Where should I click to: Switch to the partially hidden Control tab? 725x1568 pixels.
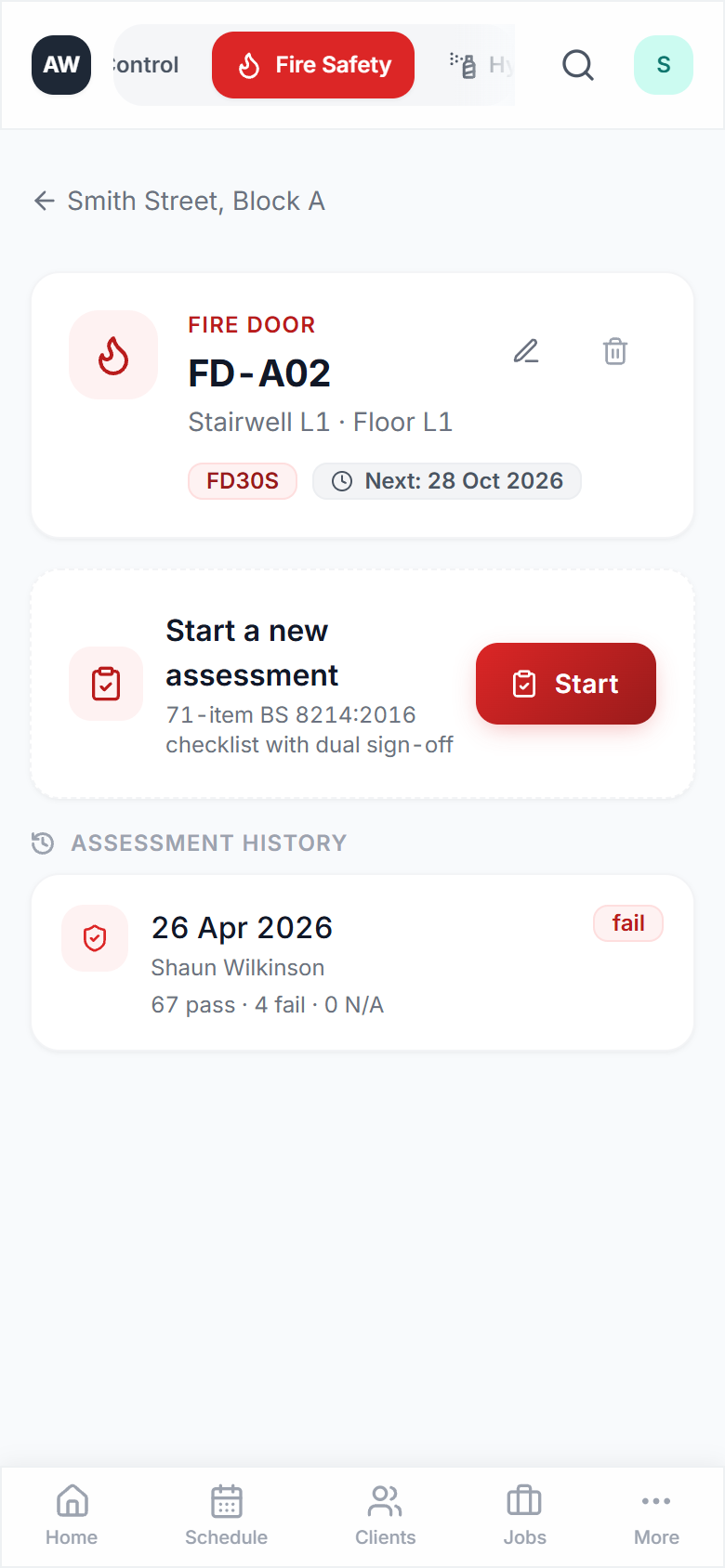(146, 65)
